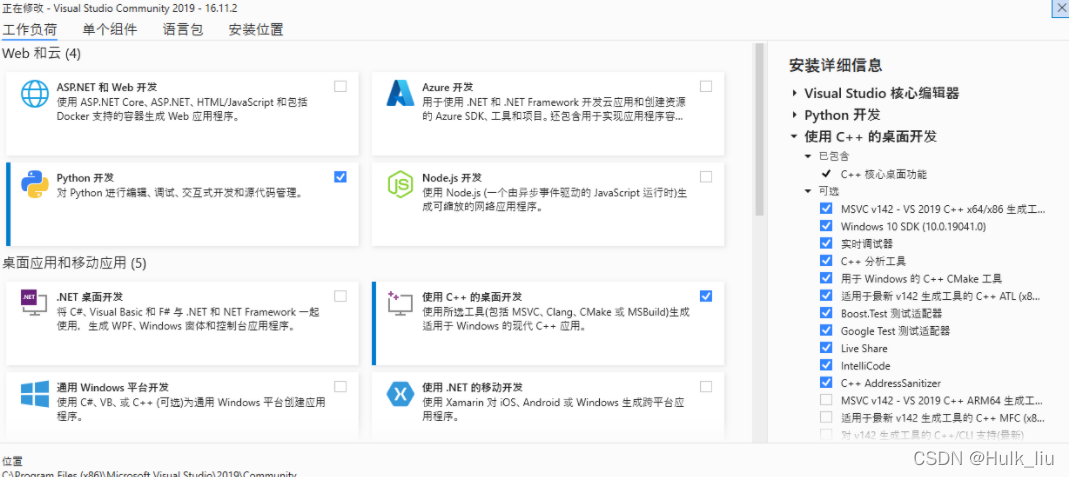Uncheck the Live Share option

(826, 348)
